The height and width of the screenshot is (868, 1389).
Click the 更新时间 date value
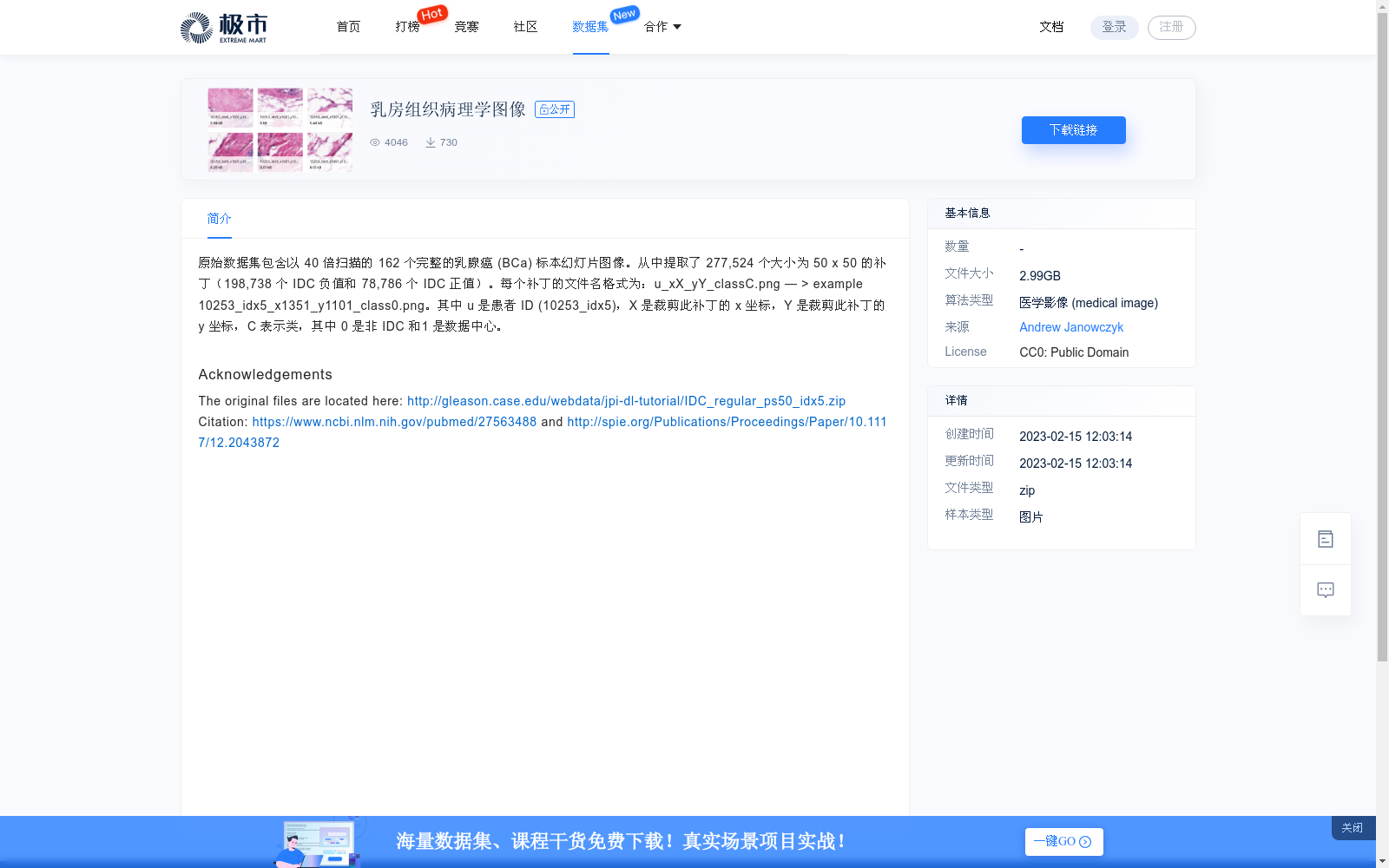[1076, 464]
